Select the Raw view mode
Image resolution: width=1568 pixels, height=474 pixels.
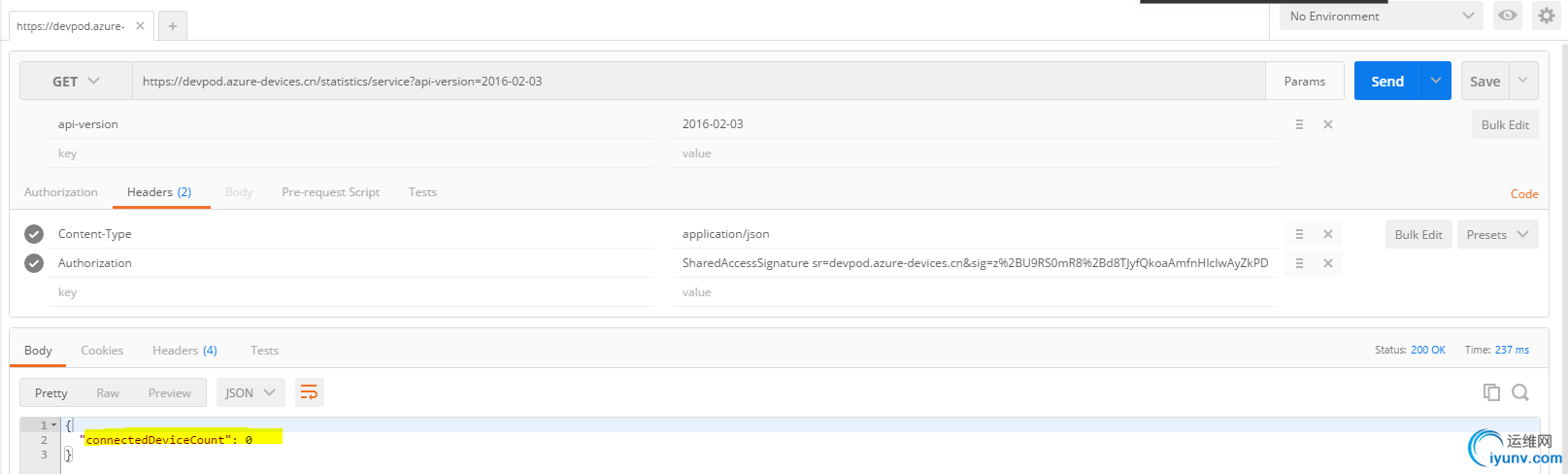pos(108,392)
